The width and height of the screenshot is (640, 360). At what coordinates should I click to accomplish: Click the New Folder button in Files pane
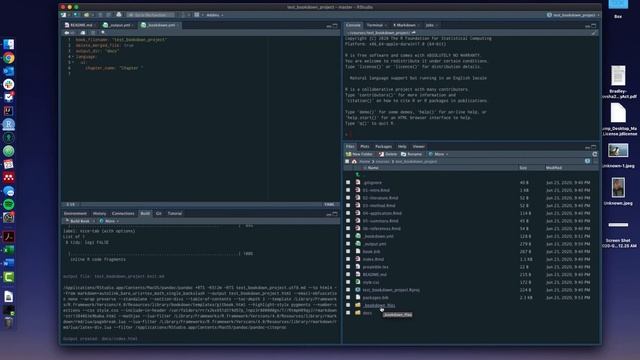[x=359, y=154]
